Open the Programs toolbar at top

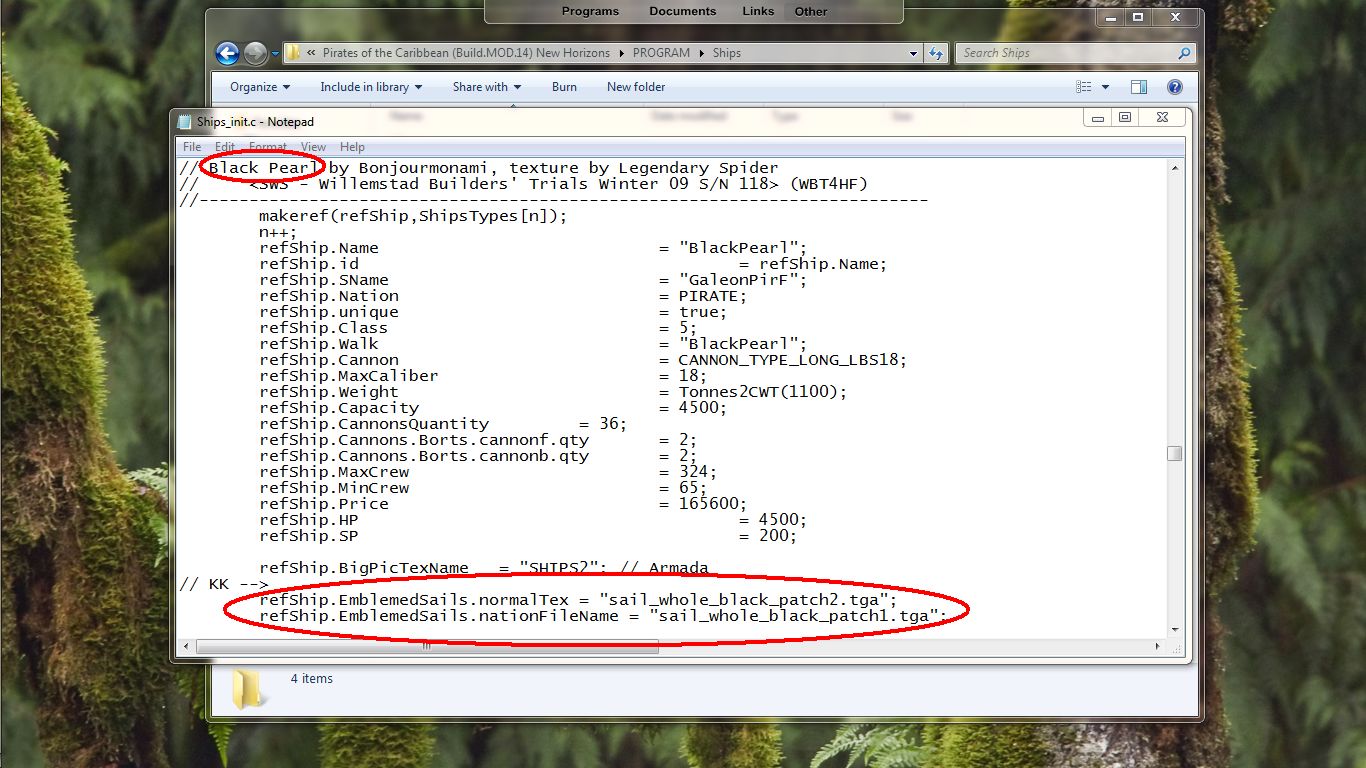pos(590,11)
